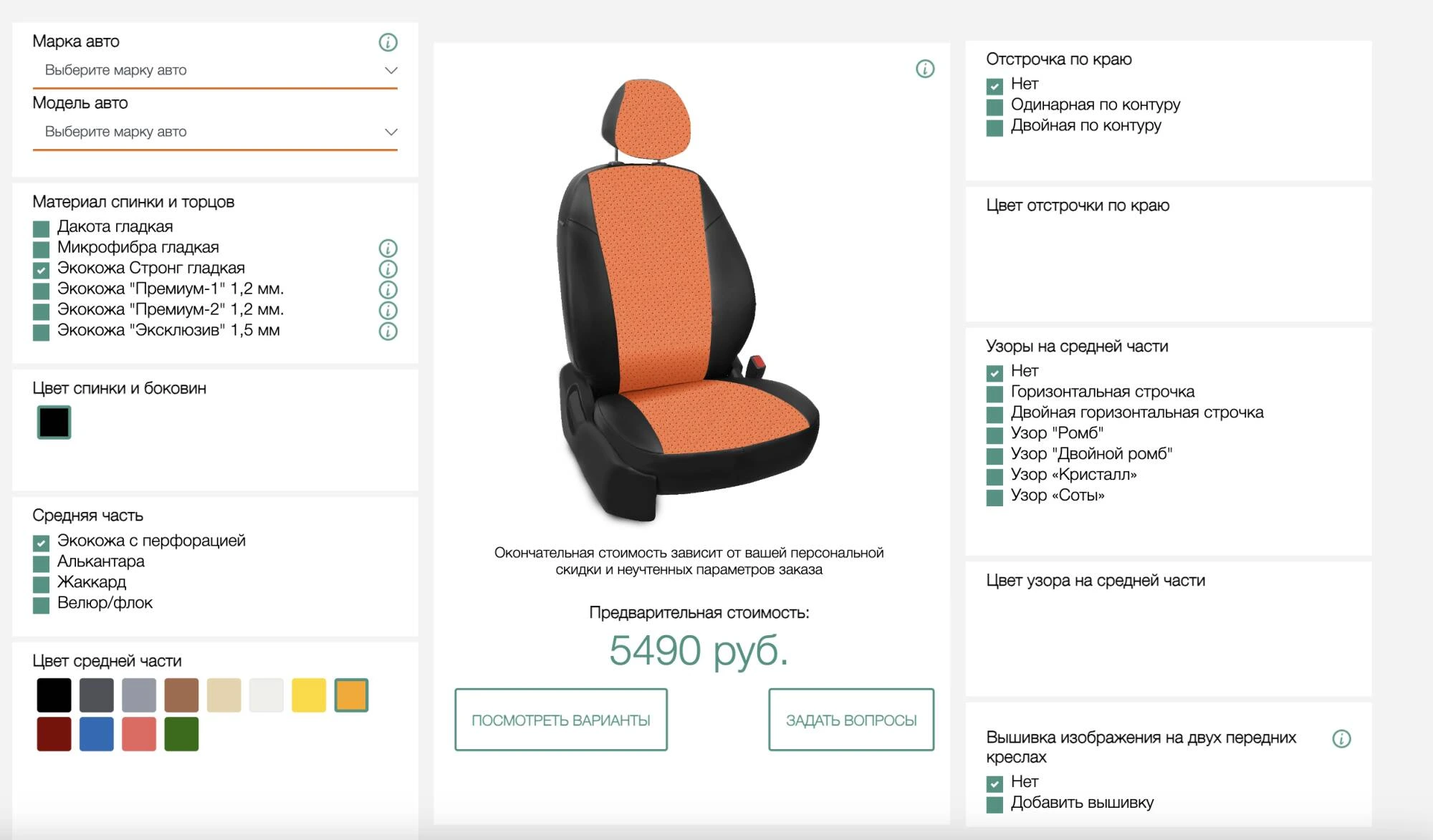Pick dark gray middle part color
Image resolution: width=1433 pixels, height=840 pixels.
(x=97, y=695)
